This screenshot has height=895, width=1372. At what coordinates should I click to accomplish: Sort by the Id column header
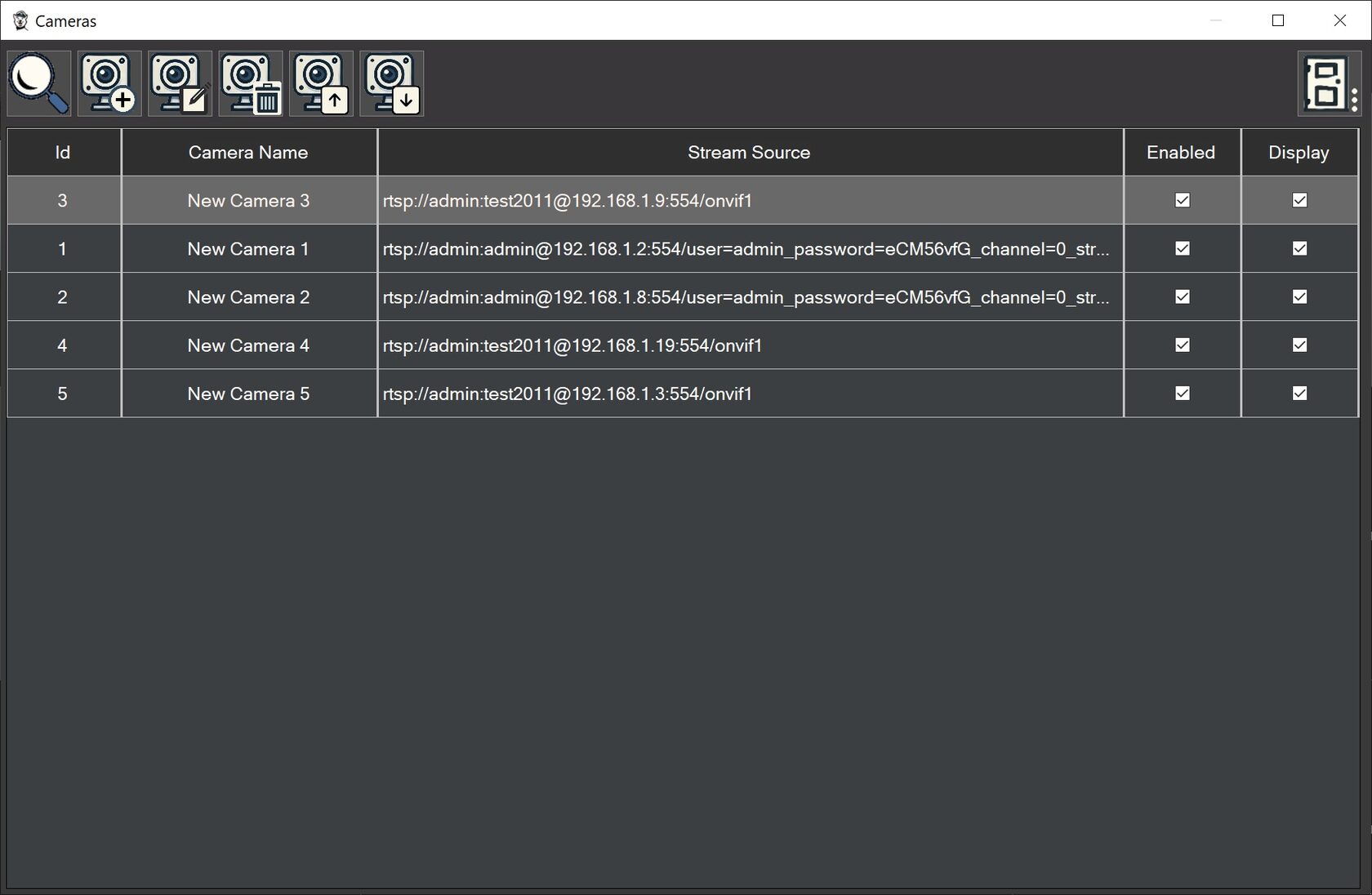(63, 152)
